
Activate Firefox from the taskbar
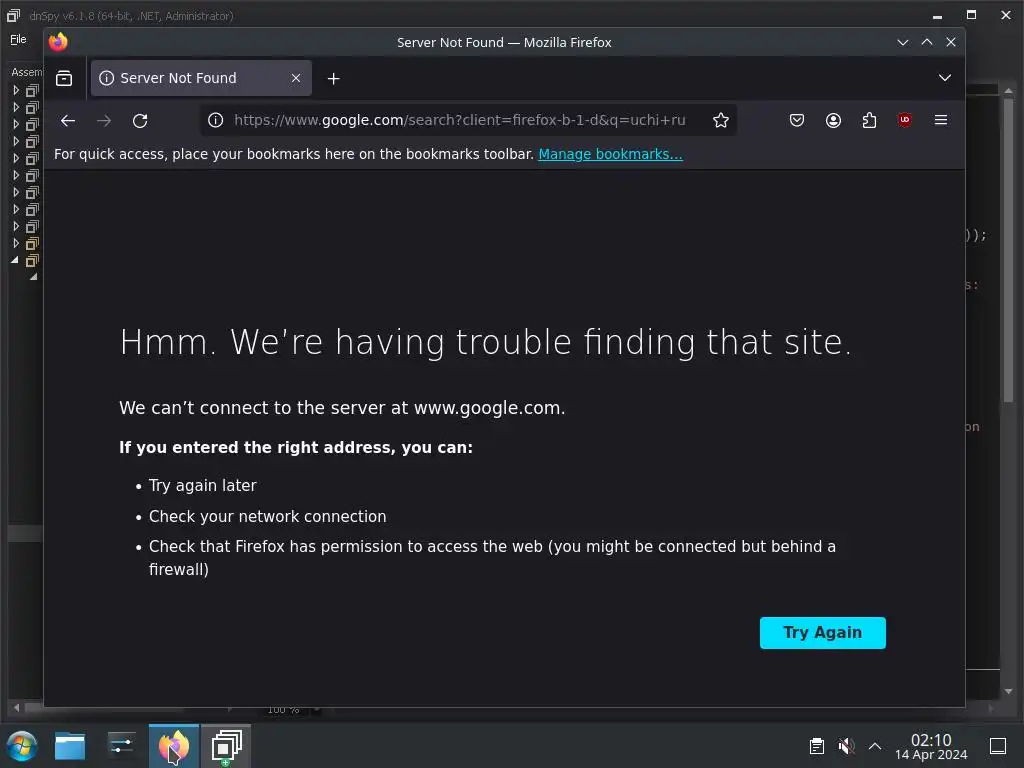click(174, 746)
